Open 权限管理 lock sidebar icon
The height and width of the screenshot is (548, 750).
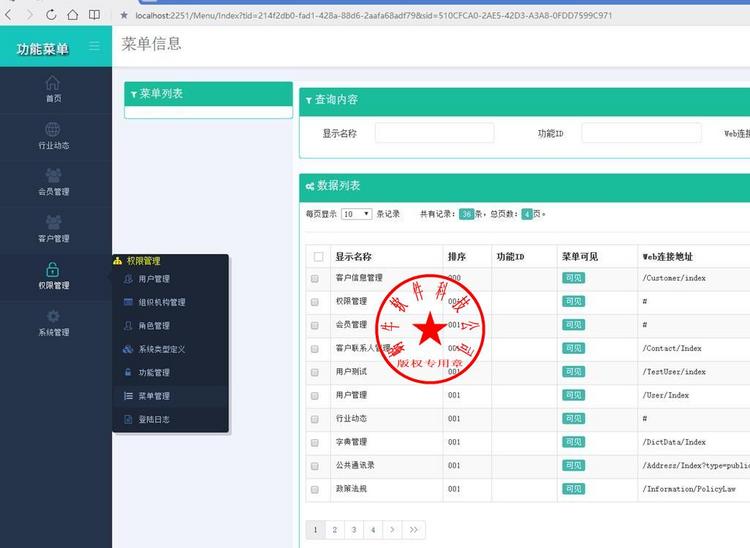53,269
